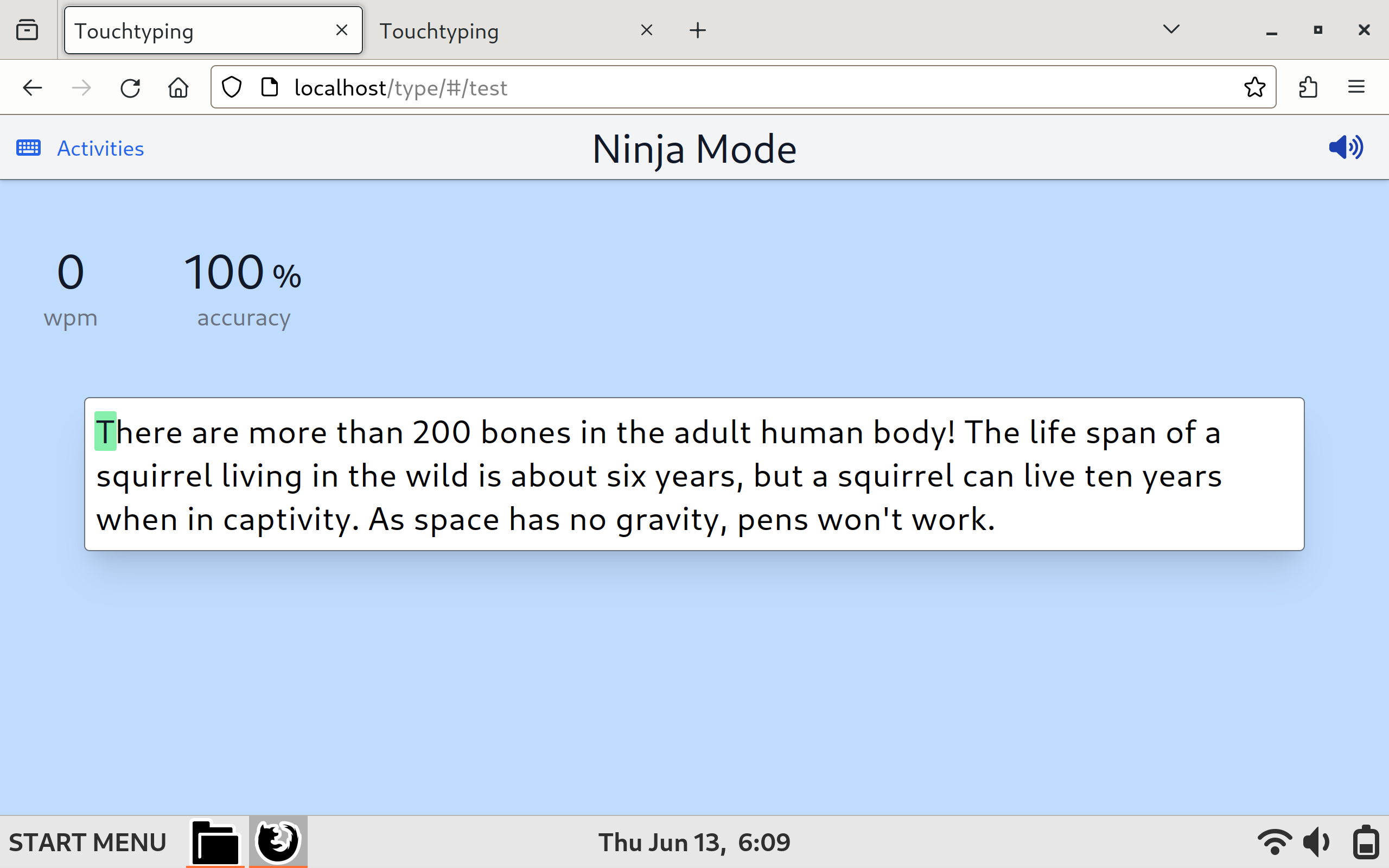Open the recent tabs view icon

click(x=27, y=30)
